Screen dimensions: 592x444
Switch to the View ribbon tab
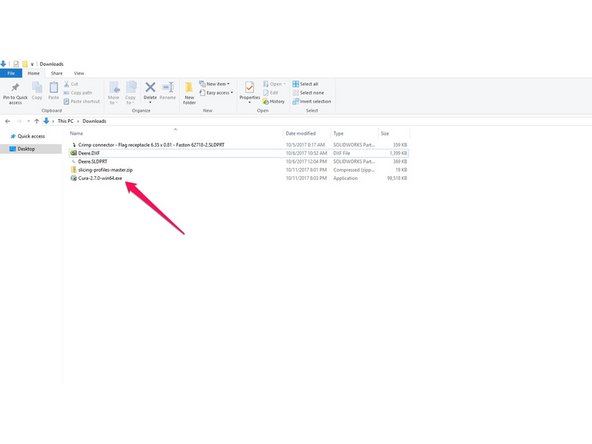(79, 73)
